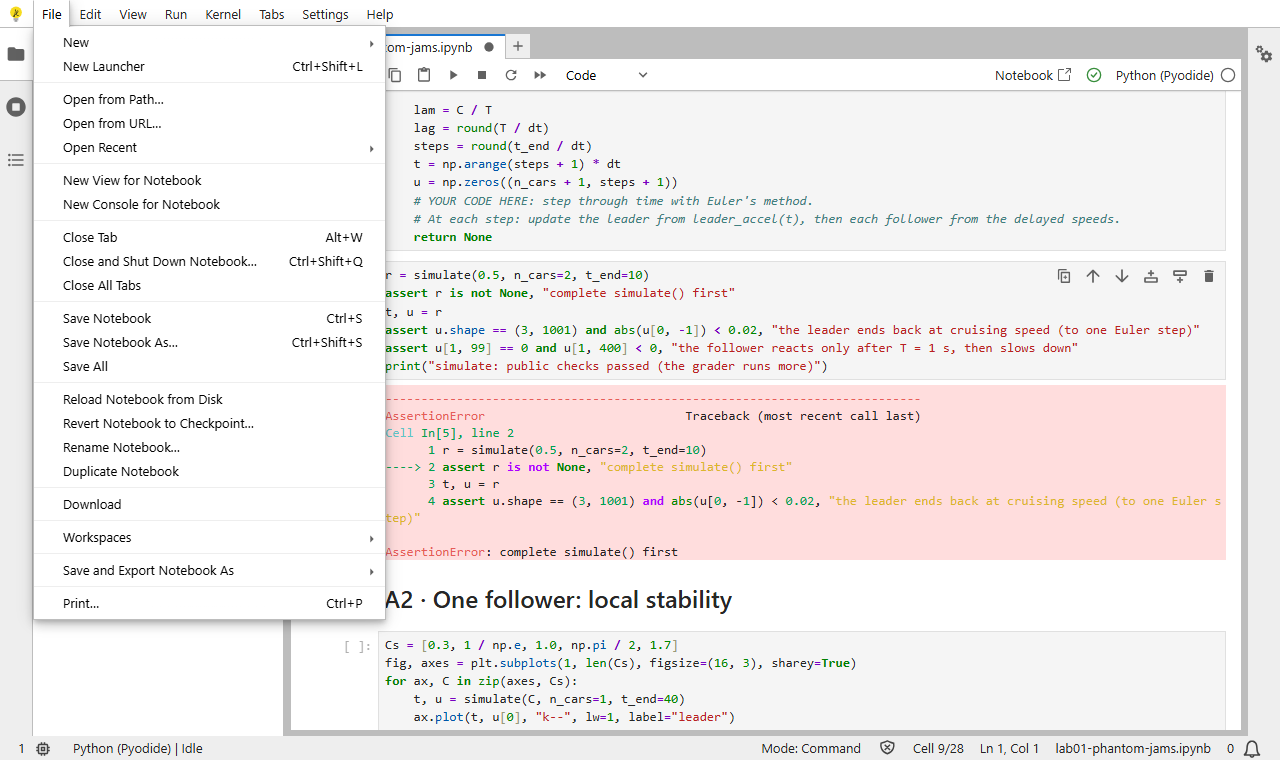Open a new tab with the plus button
The width and height of the screenshot is (1280, 760).
tap(518, 47)
